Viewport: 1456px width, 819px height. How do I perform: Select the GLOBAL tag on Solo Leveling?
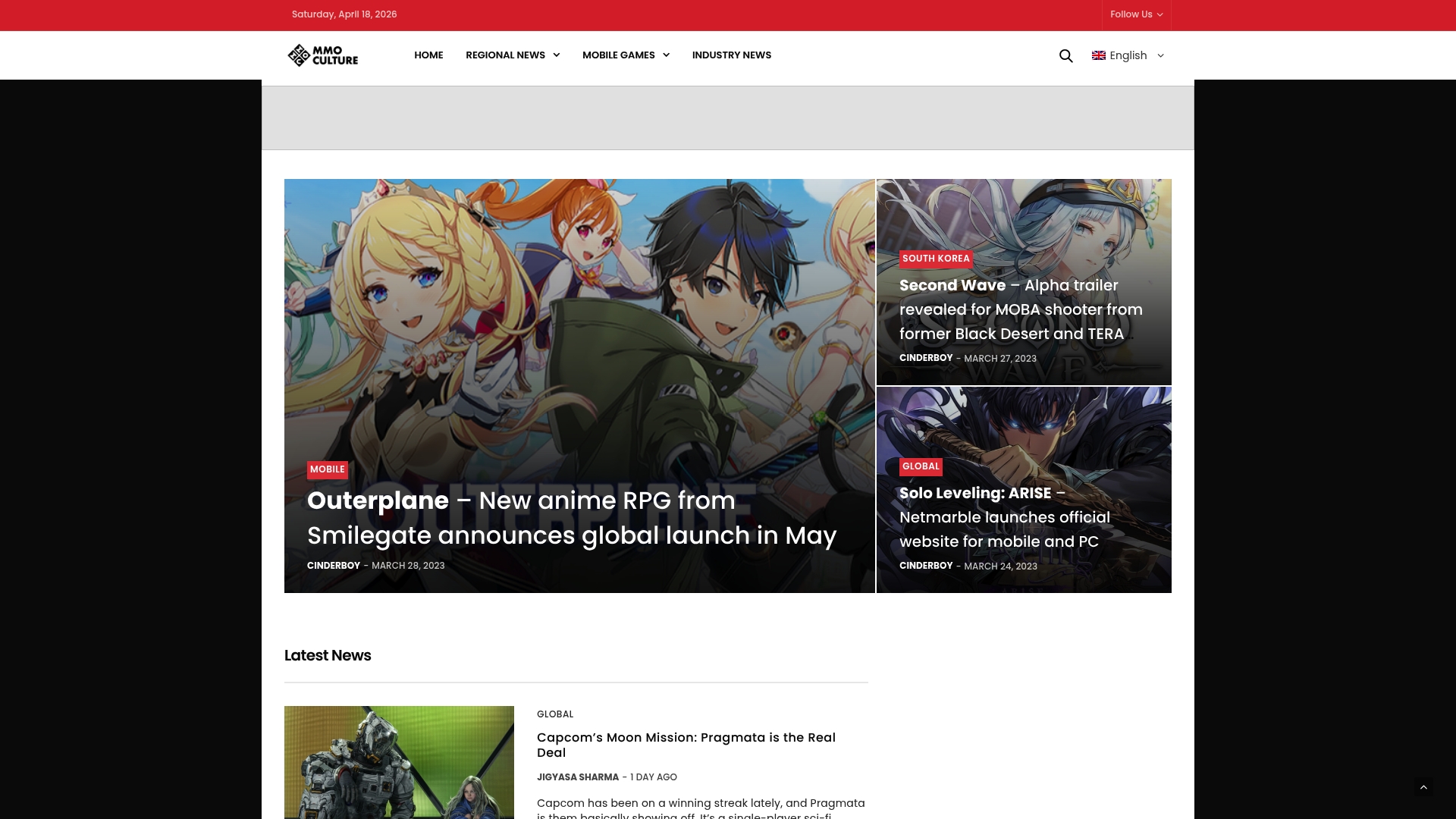click(920, 466)
